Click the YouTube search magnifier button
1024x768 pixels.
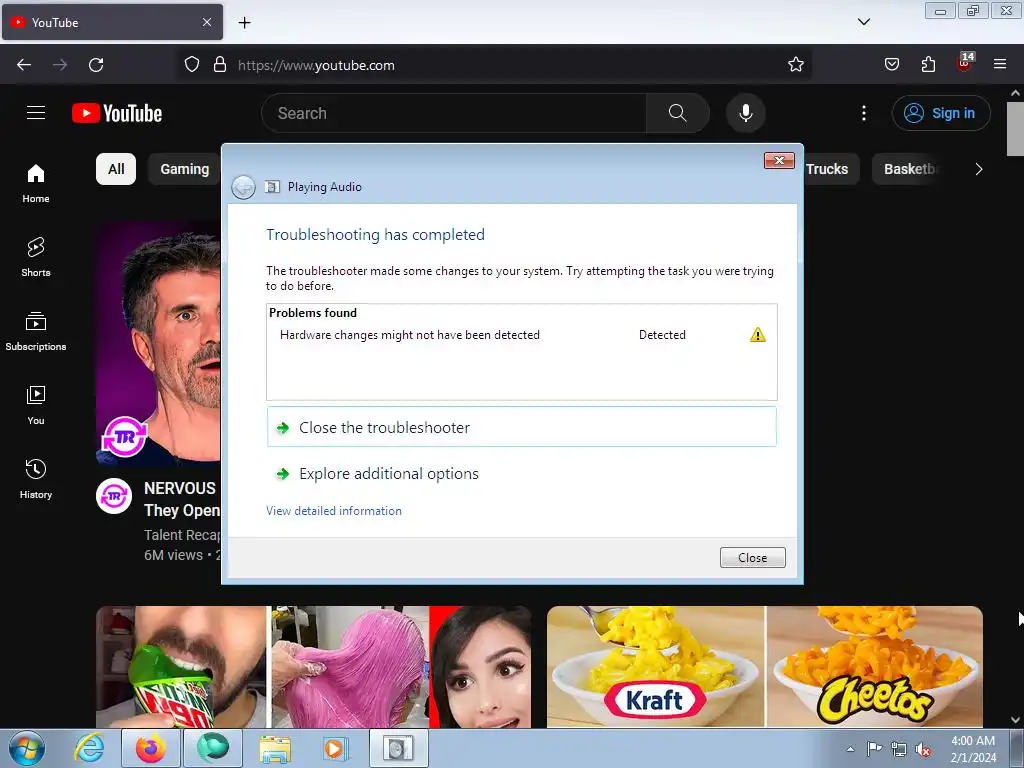[678, 113]
